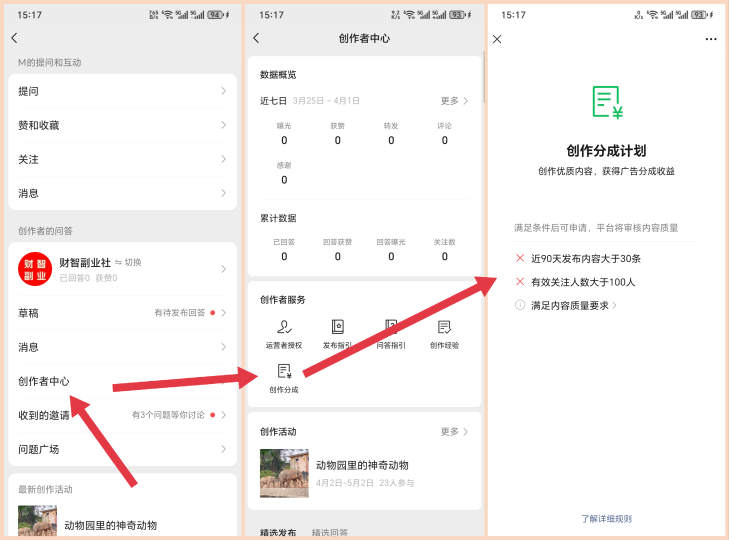
Task: Open the 赞和收藏 row
Action: (x=122, y=125)
